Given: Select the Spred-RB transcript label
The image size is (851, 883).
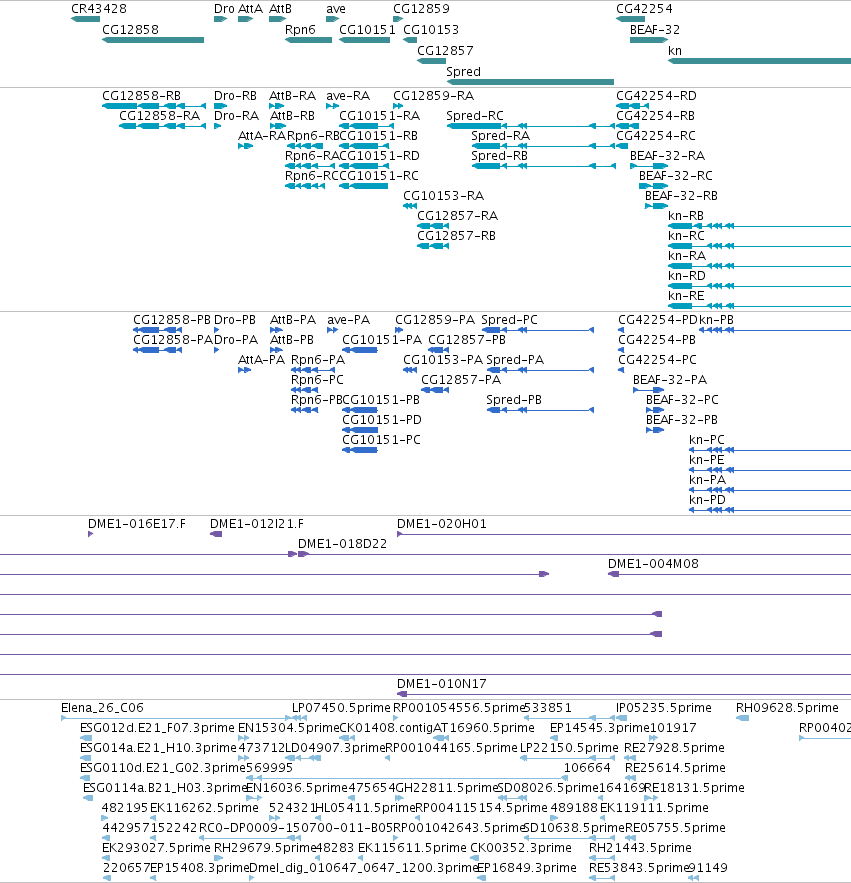Looking at the screenshot, I should 499,156.
